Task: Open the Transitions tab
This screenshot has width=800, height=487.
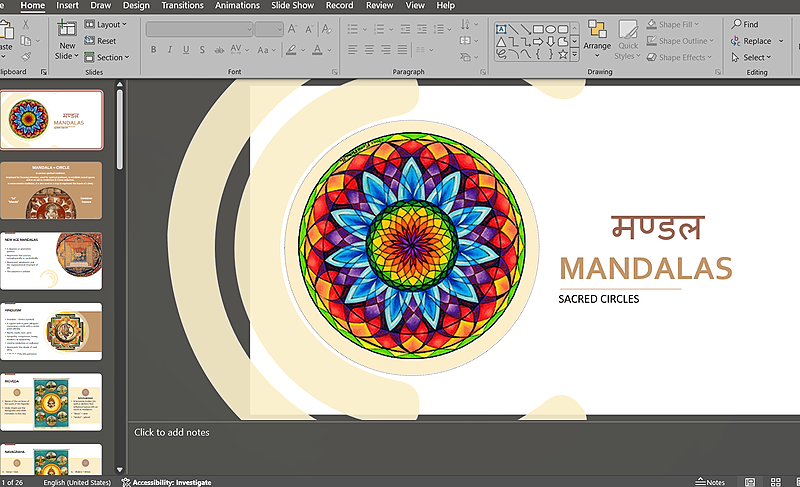Action: tap(183, 5)
